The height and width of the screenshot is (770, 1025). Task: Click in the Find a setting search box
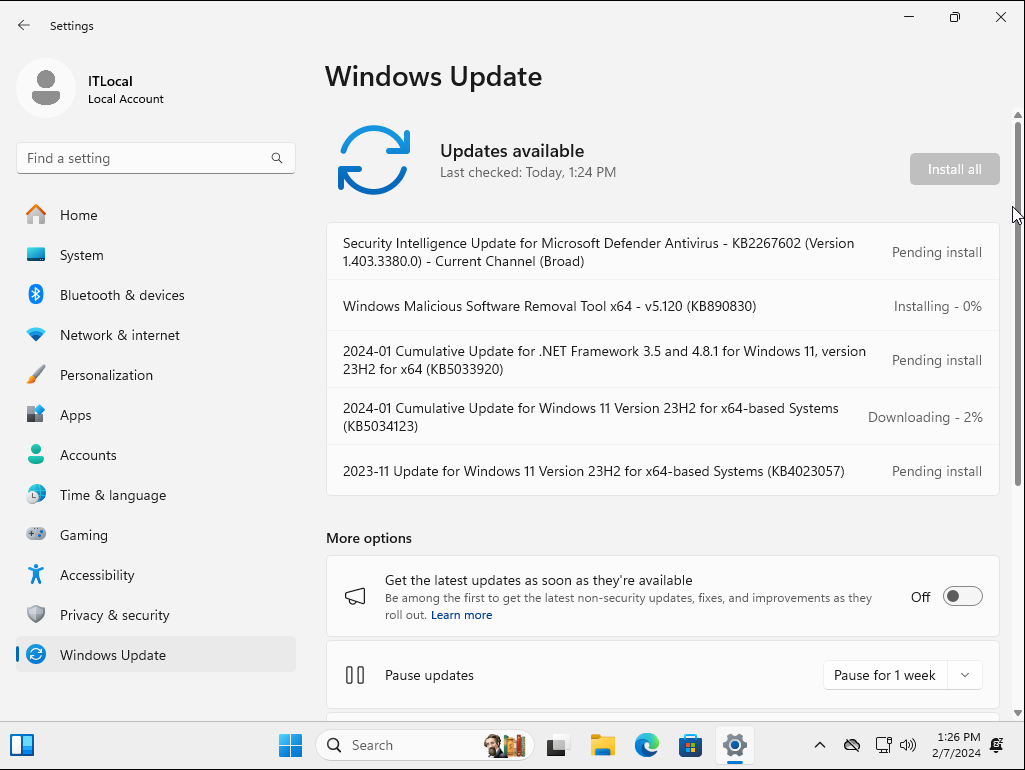[x=156, y=158]
